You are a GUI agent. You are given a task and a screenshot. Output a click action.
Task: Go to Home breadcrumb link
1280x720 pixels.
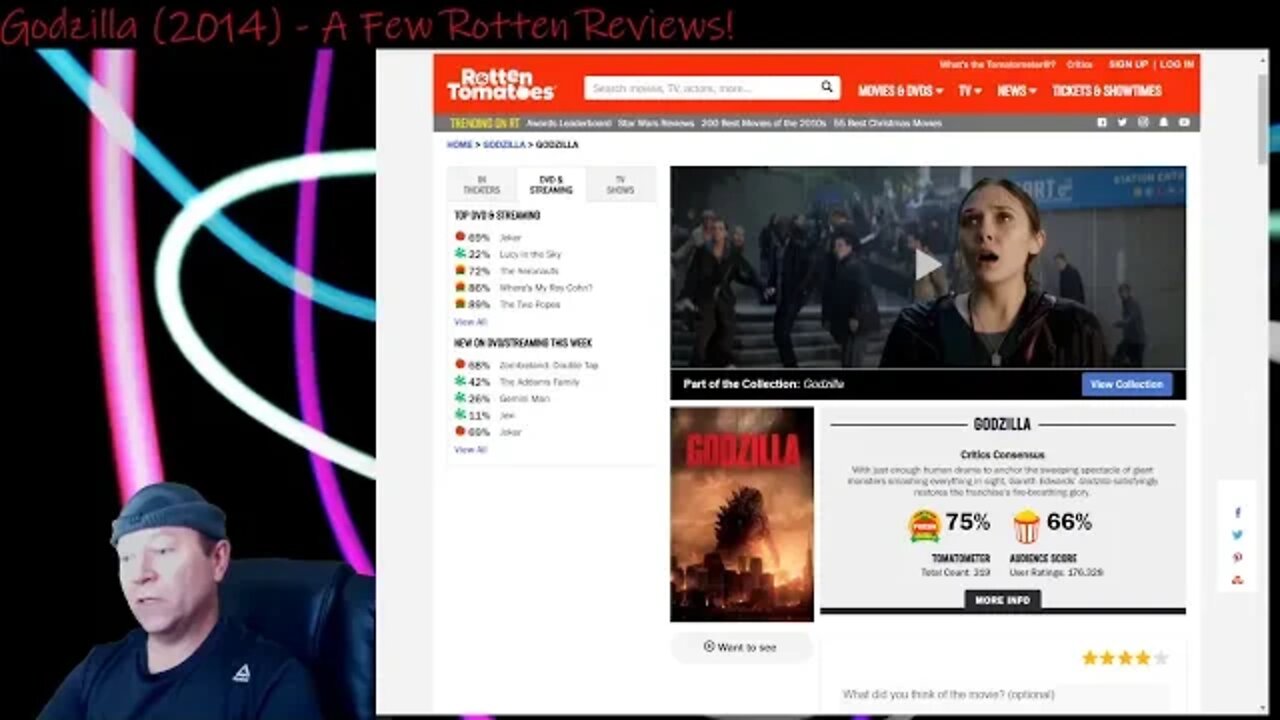point(459,145)
